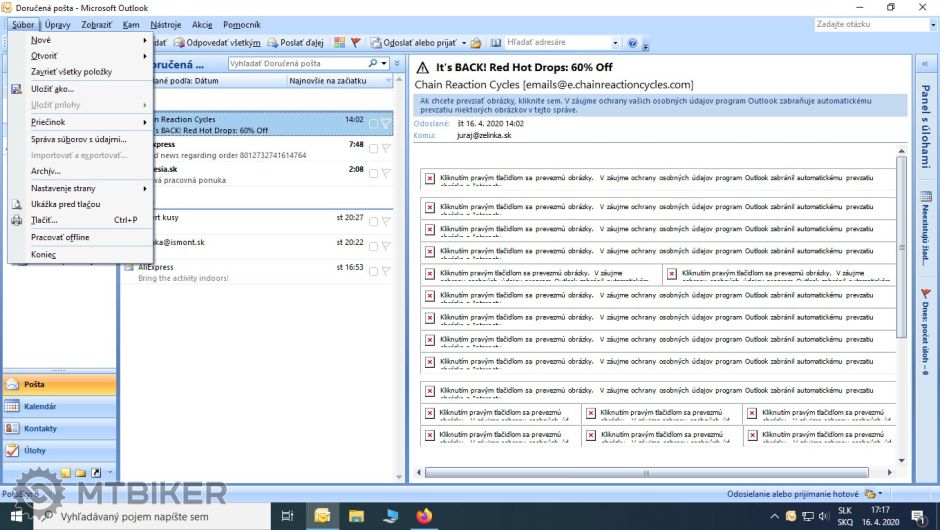This screenshot has height=530, width=940.
Task: Expand the 'Odoslať alebo prijať' dropdown arrow
Action: tap(463, 43)
